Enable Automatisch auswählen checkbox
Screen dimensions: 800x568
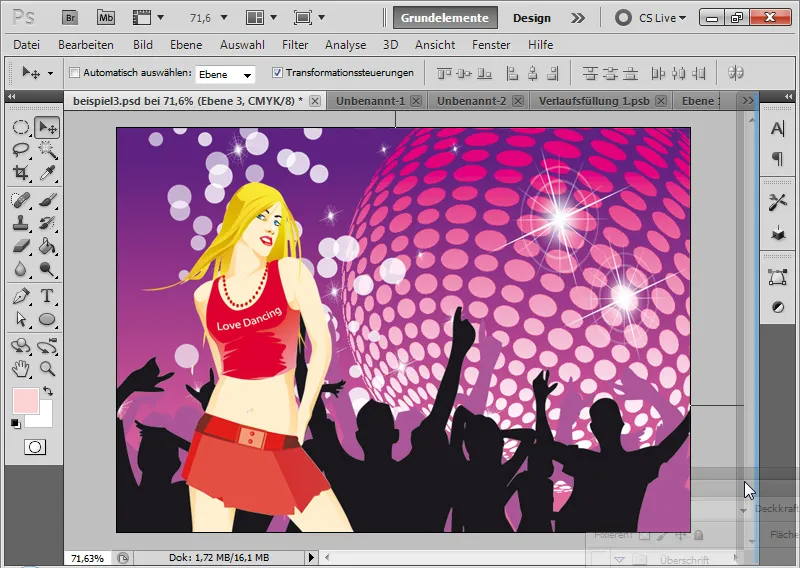click(74, 72)
